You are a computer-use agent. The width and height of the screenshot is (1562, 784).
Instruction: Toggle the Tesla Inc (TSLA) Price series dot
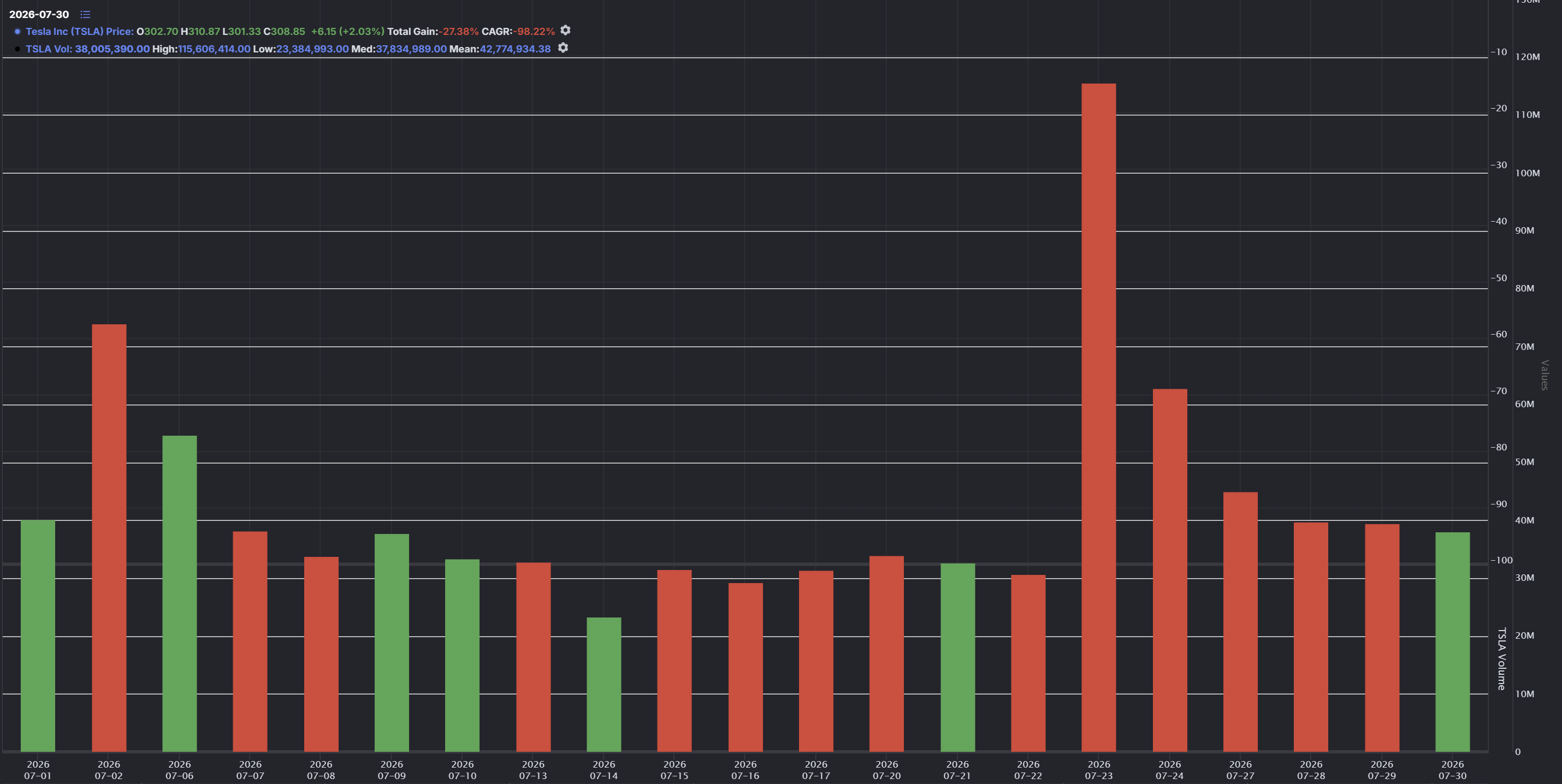(x=17, y=32)
